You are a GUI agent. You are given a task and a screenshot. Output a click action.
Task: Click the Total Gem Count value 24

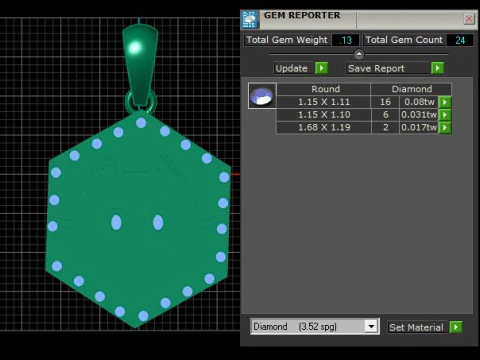460,40
